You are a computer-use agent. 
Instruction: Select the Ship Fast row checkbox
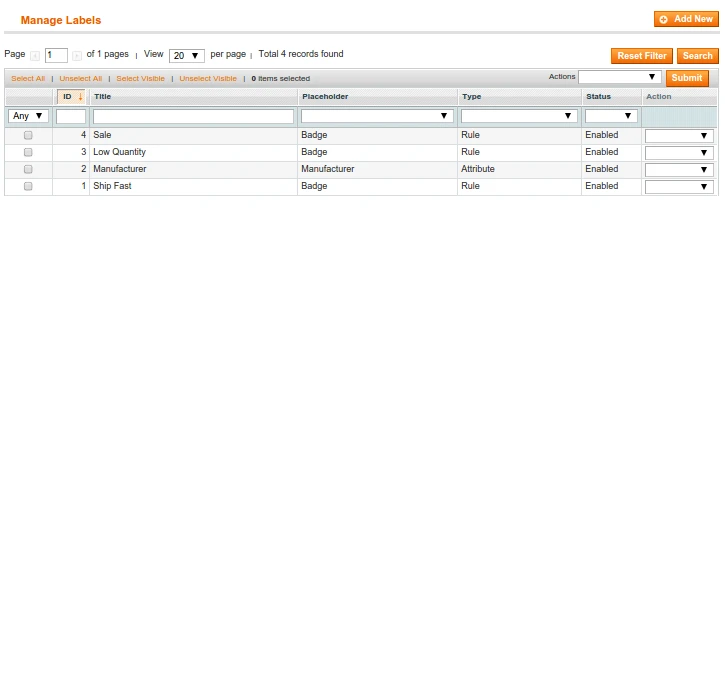coord(28,186)
